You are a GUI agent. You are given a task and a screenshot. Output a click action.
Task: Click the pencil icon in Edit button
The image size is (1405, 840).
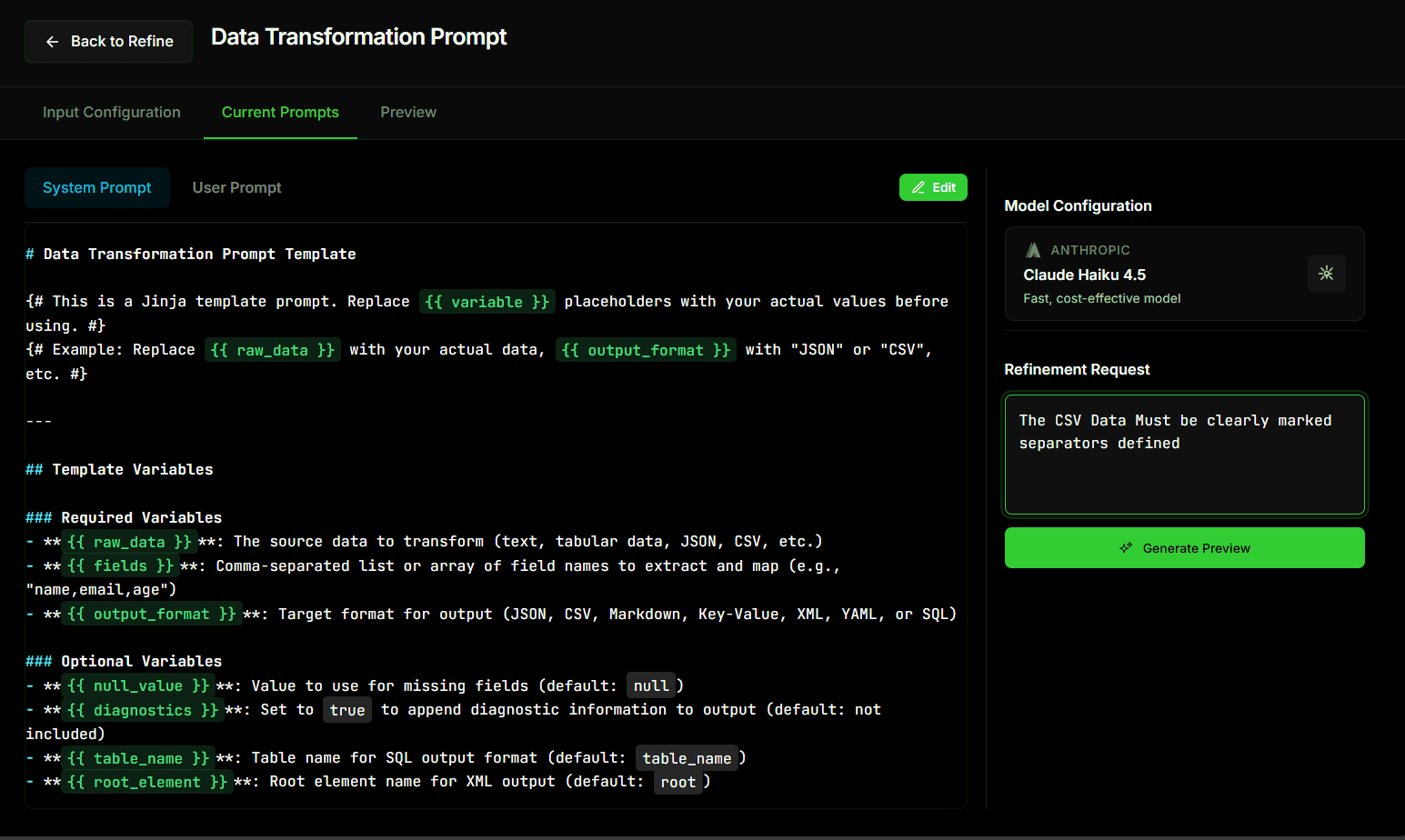(918, 187)
